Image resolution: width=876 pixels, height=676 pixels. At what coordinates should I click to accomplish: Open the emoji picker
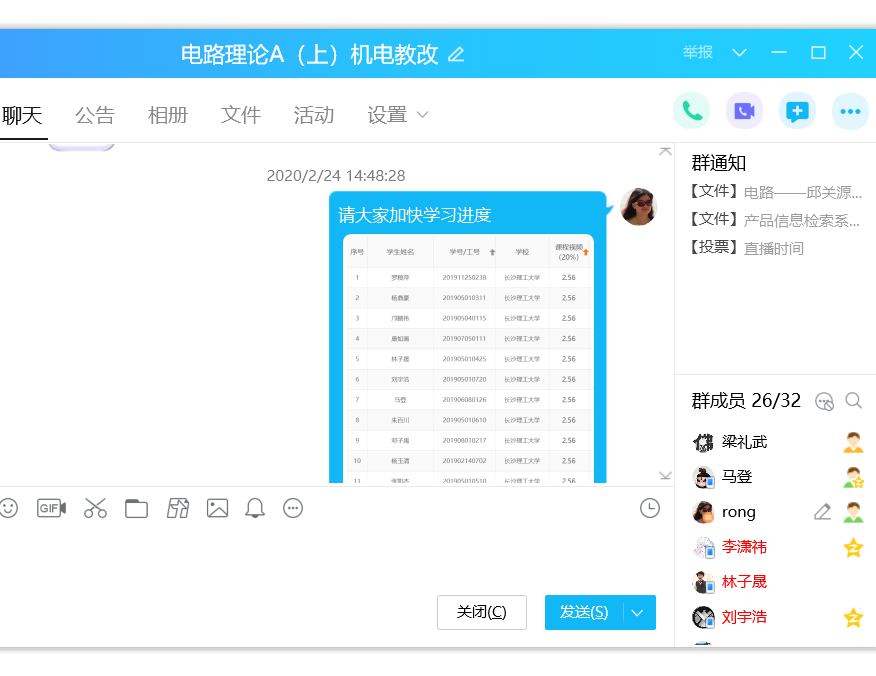click(8, 508)
